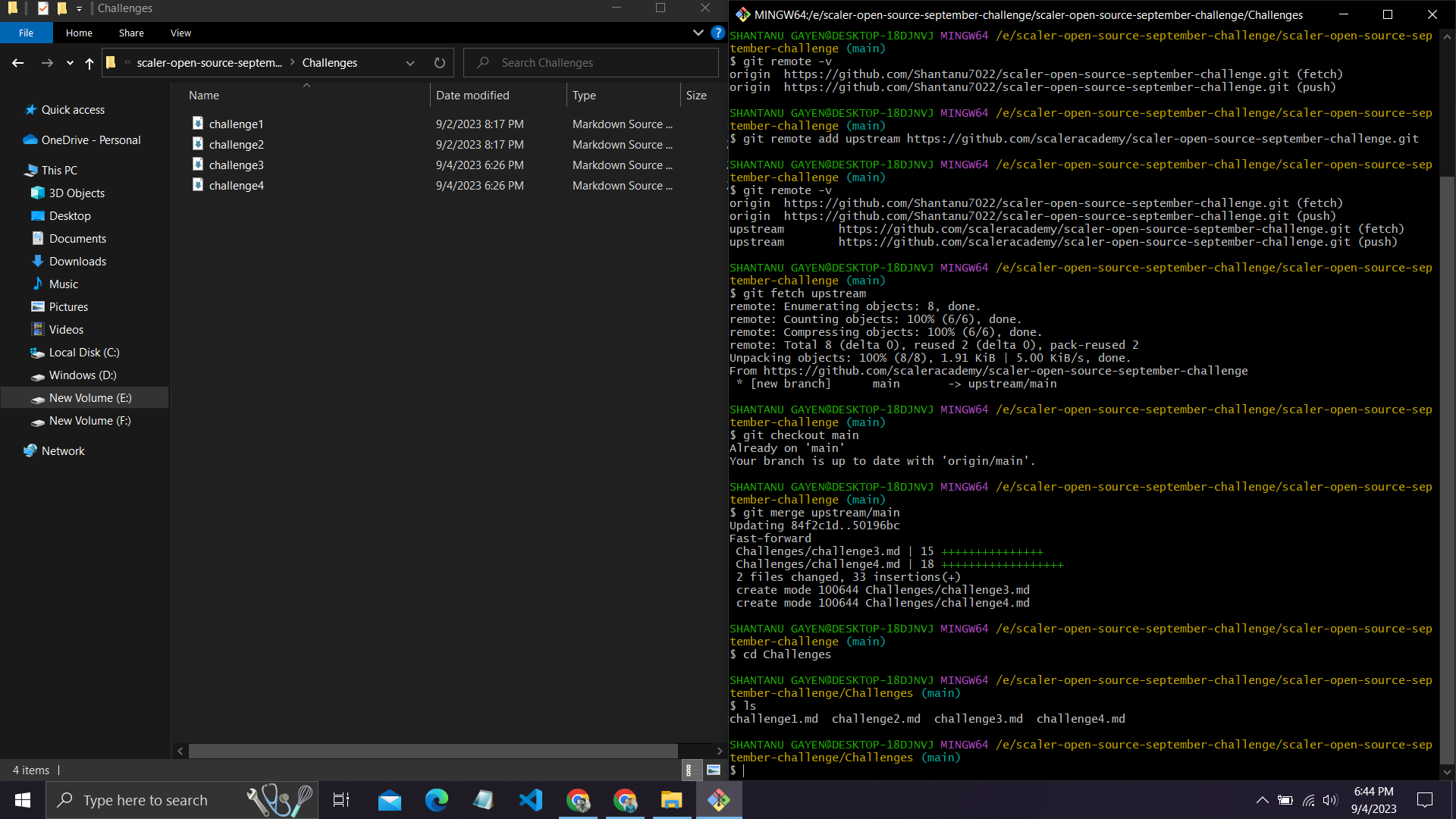Select the challenge1 markdown file
The height and width of the screenshot is (819, 1456).
point(237,124)
